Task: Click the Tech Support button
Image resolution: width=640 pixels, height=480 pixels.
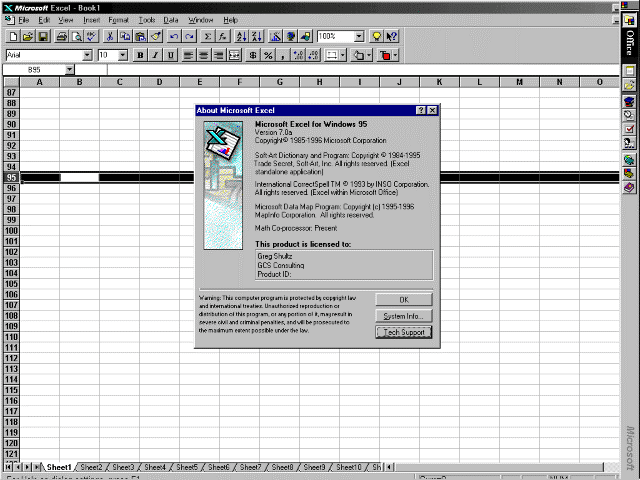Action: click(404, 332)
